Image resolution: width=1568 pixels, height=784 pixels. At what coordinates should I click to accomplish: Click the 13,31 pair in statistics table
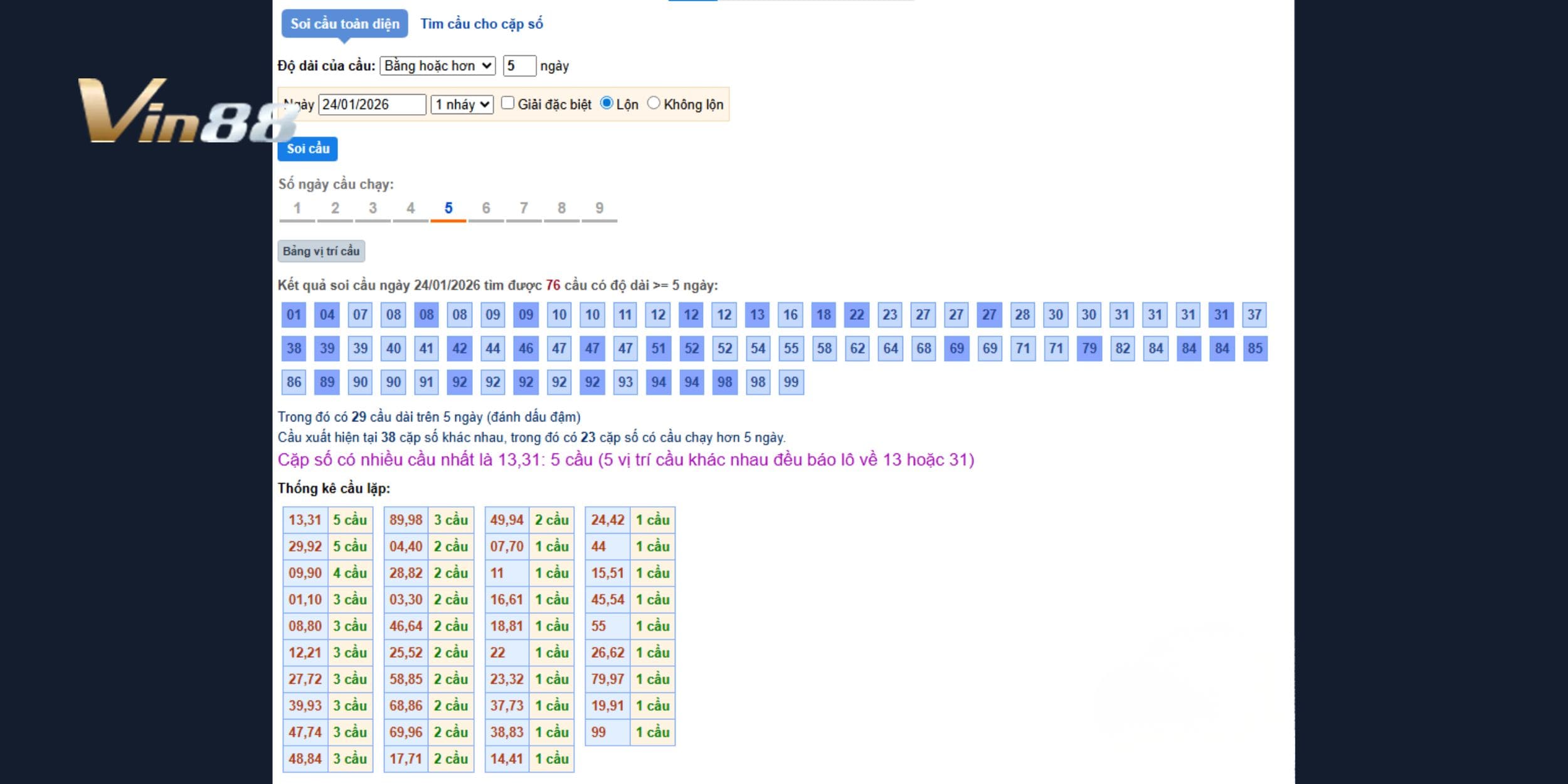305,520
